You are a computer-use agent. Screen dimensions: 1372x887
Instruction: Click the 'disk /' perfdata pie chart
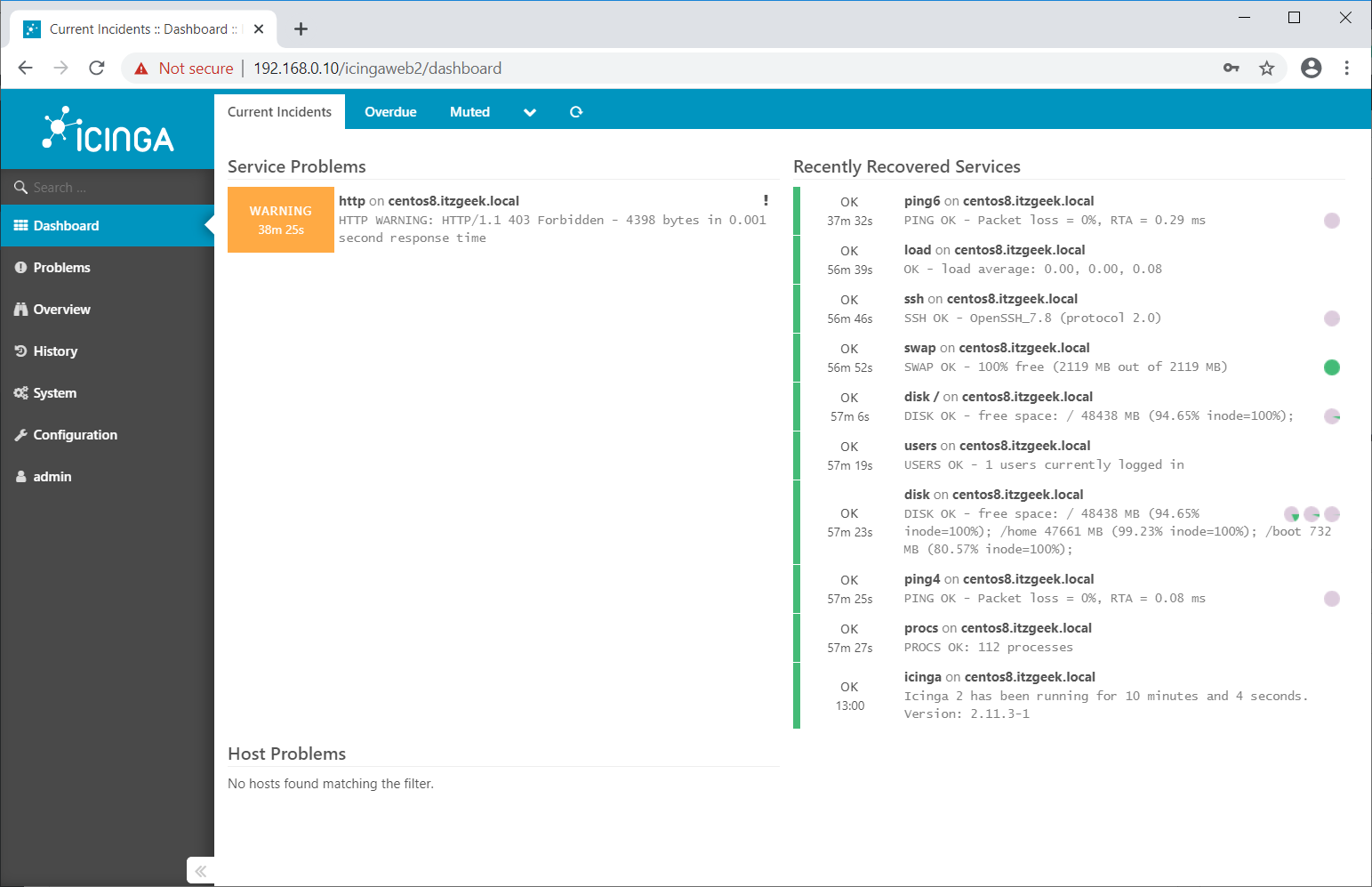tap(1332, 416)
